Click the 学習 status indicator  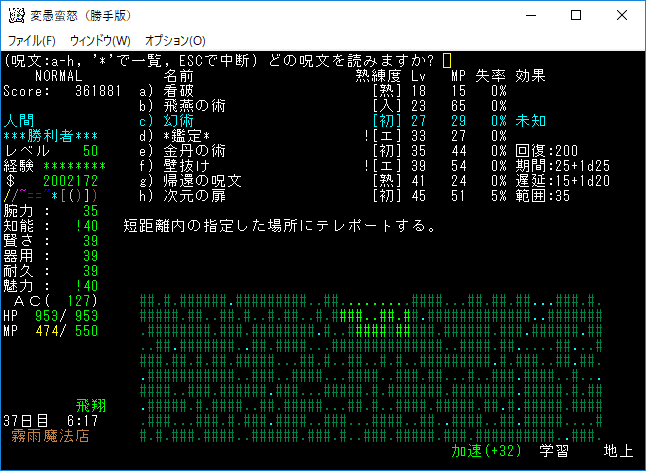(x=555, y=452)
